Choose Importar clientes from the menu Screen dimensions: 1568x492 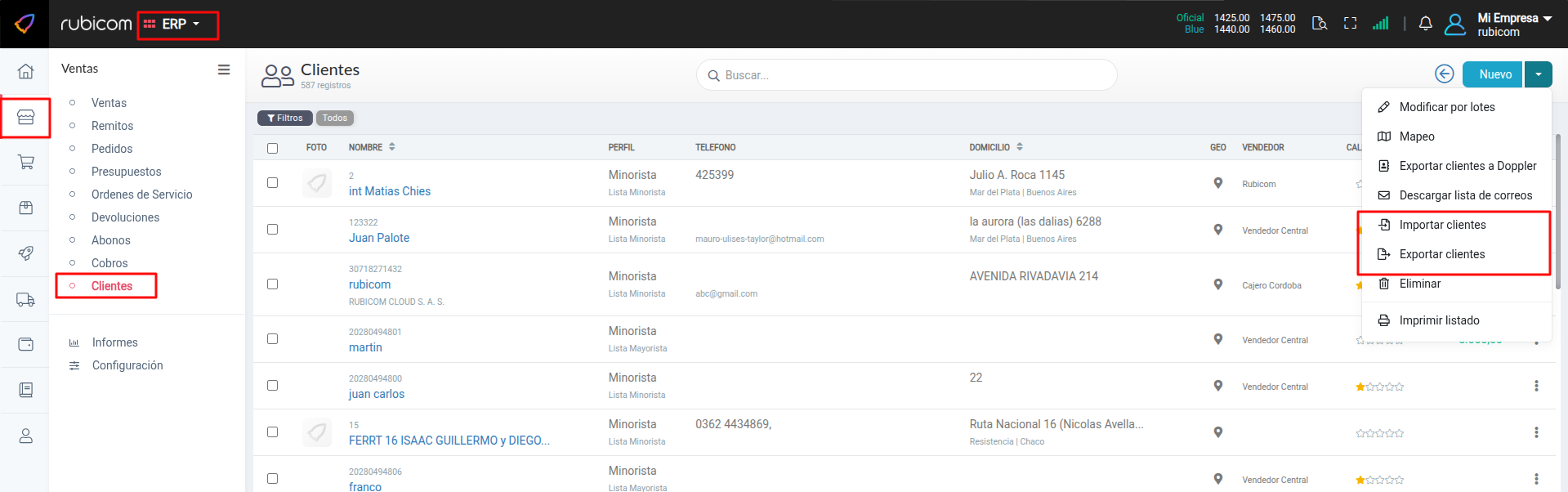1442,225
